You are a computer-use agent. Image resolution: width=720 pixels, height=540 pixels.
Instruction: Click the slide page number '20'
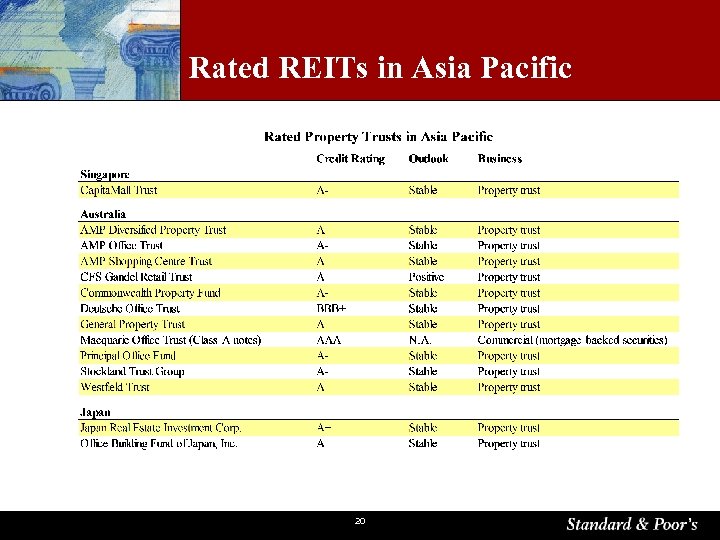click(x=360, y=521)
